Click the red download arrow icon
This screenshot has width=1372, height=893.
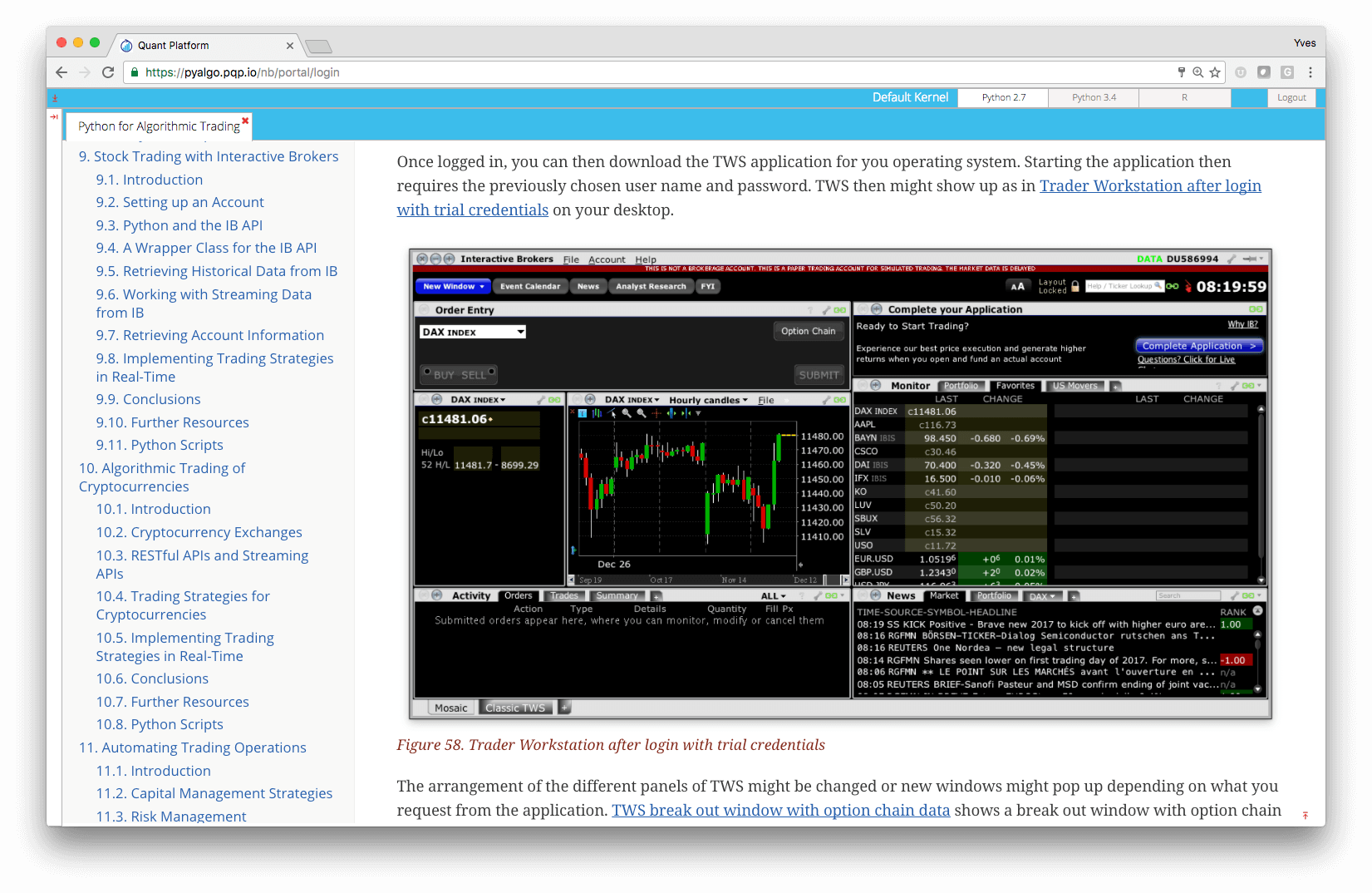click(55, 98)
